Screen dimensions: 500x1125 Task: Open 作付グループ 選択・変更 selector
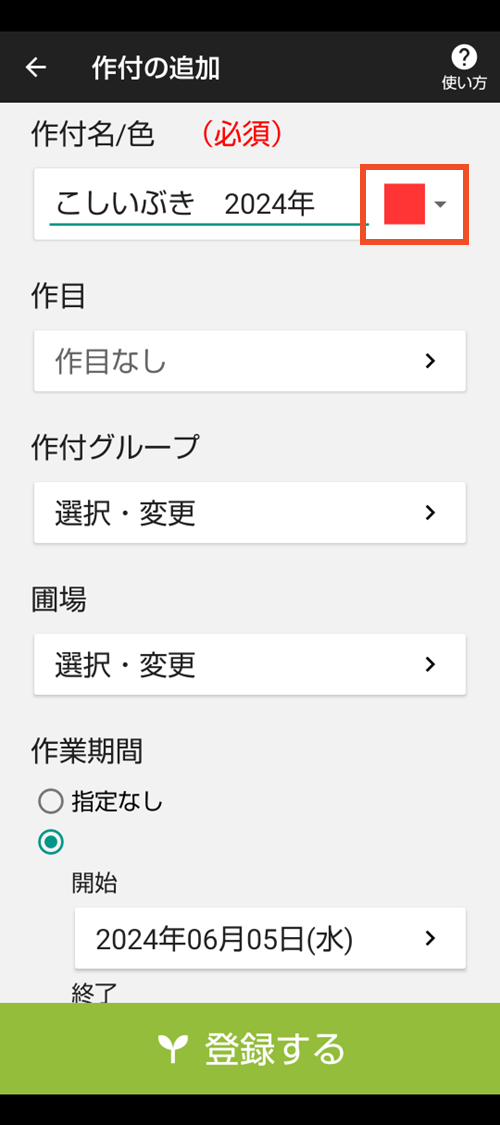[x=250, y=512]
